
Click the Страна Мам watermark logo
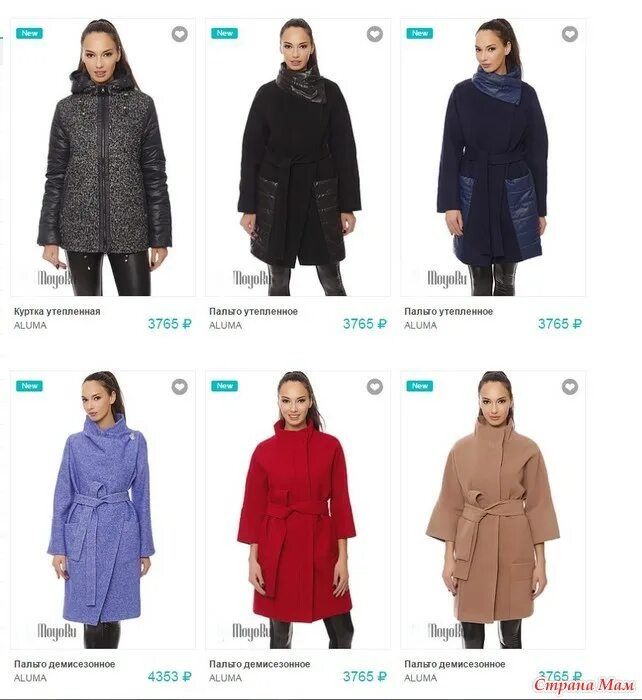click(584, 684)
